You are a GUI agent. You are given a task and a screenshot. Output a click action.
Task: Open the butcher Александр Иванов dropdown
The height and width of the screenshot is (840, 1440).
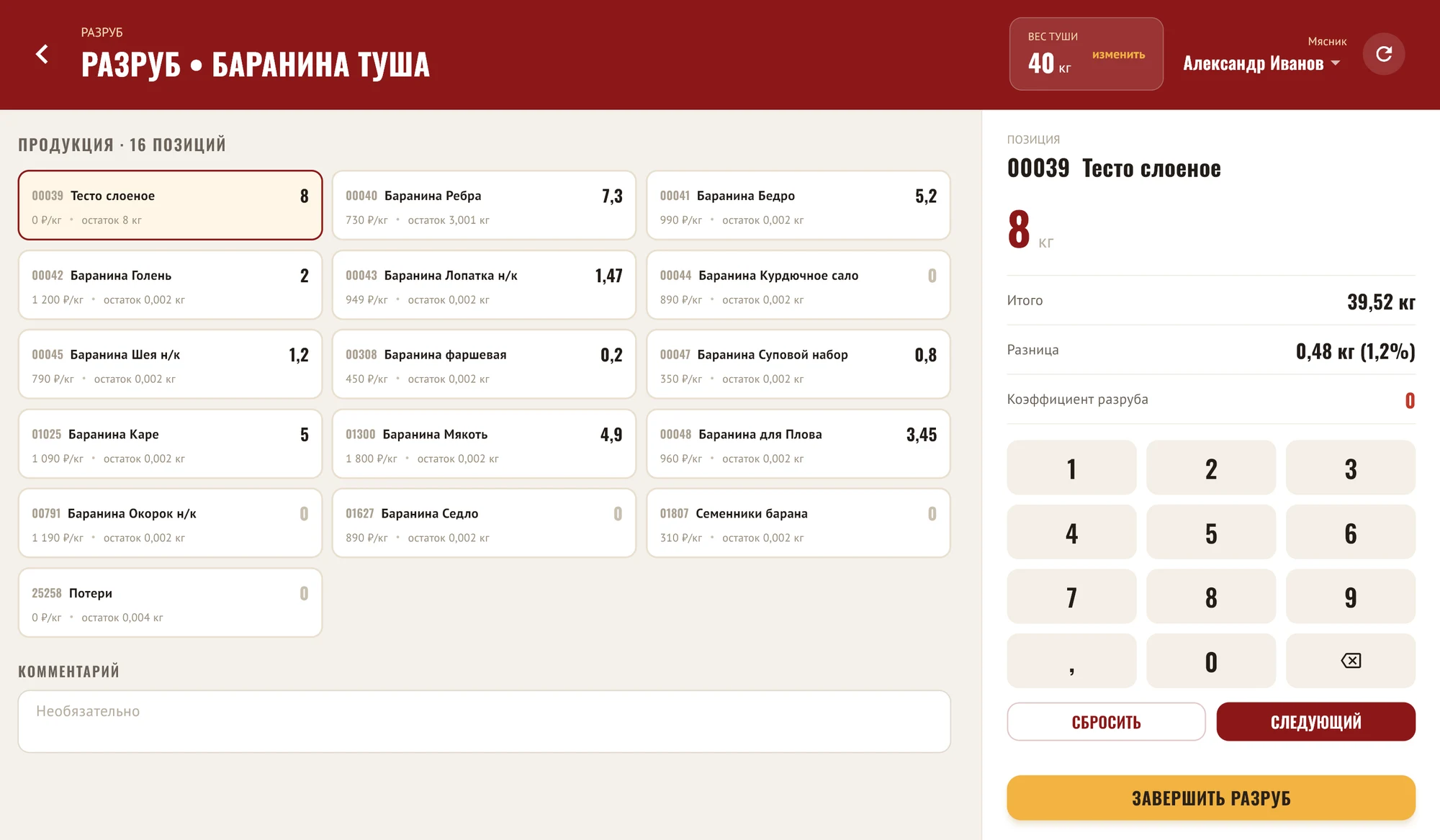[x=1261, y=63]
